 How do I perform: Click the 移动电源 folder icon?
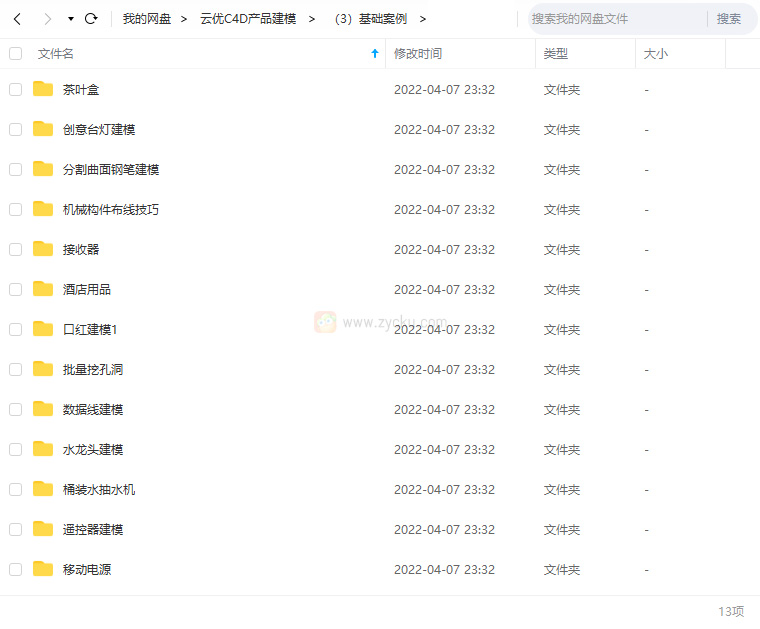click(43, 569)
